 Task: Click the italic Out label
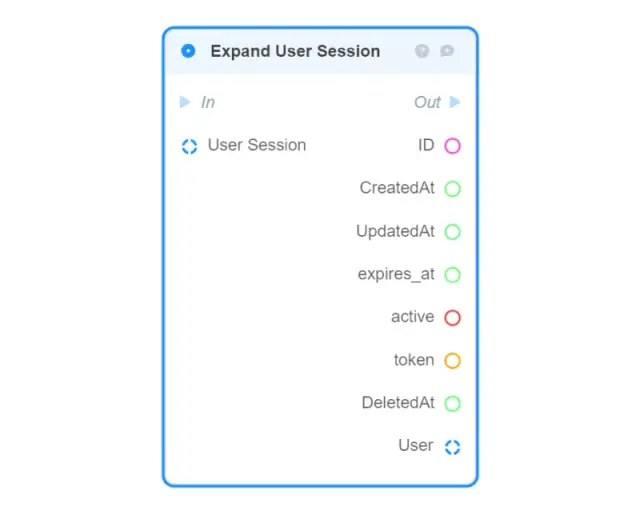[427, 102]
